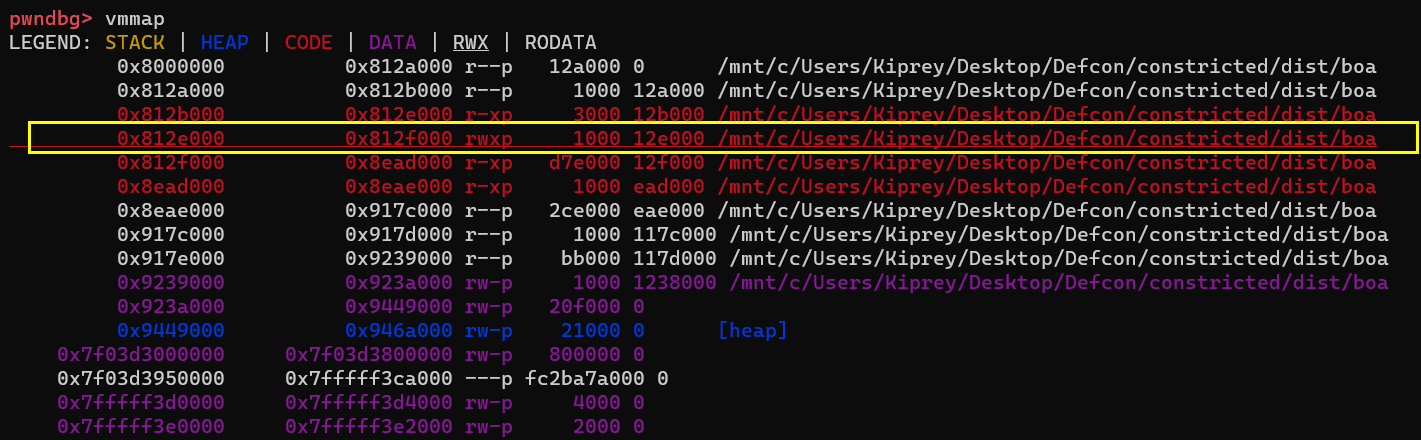Click the rwxp permission in the highlighted row
Screen dimensions: 1421x440
point(488,138)
